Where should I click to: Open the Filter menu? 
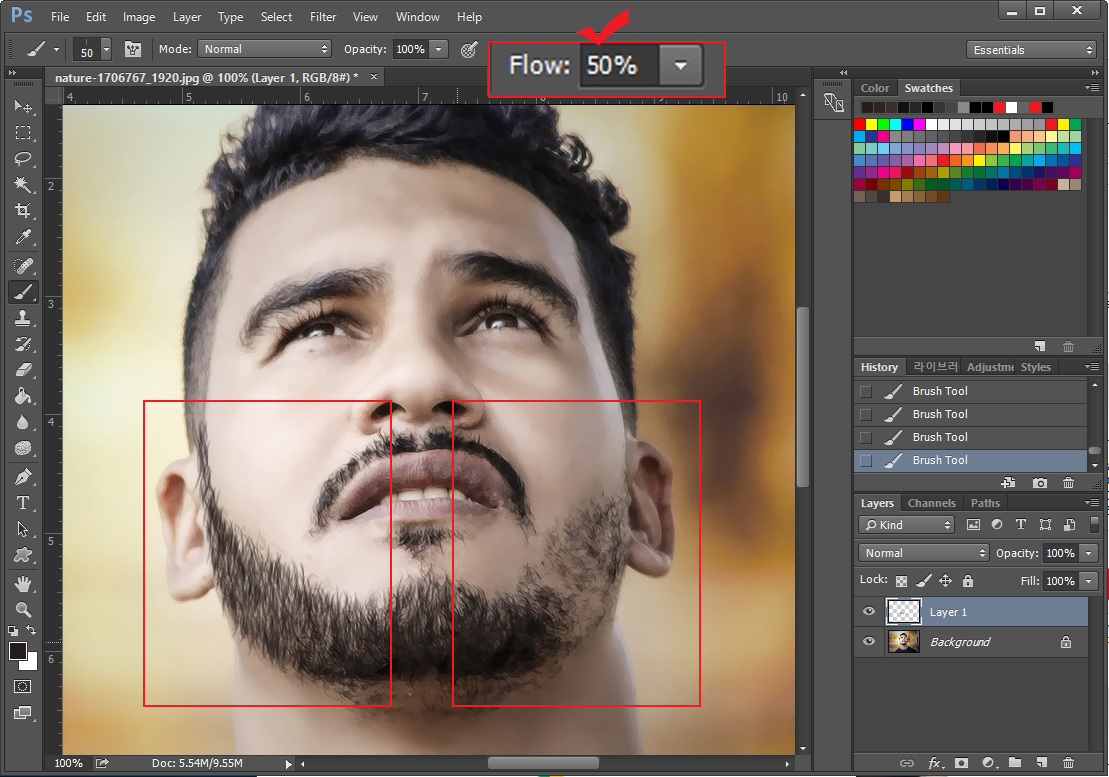coord(323,17)
